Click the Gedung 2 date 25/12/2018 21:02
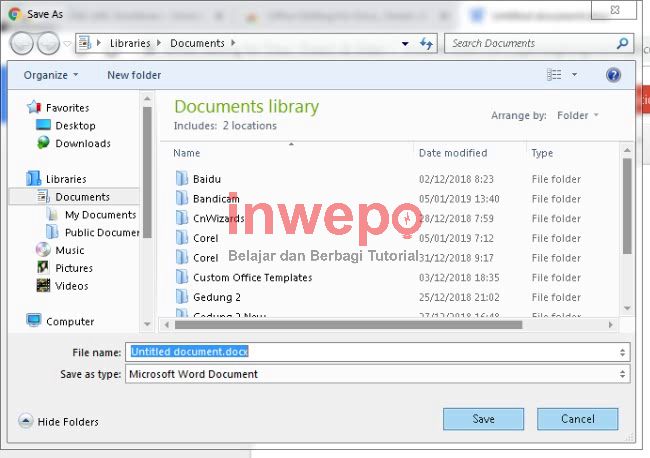The image size is (650, 458). [x=459, y=297]
